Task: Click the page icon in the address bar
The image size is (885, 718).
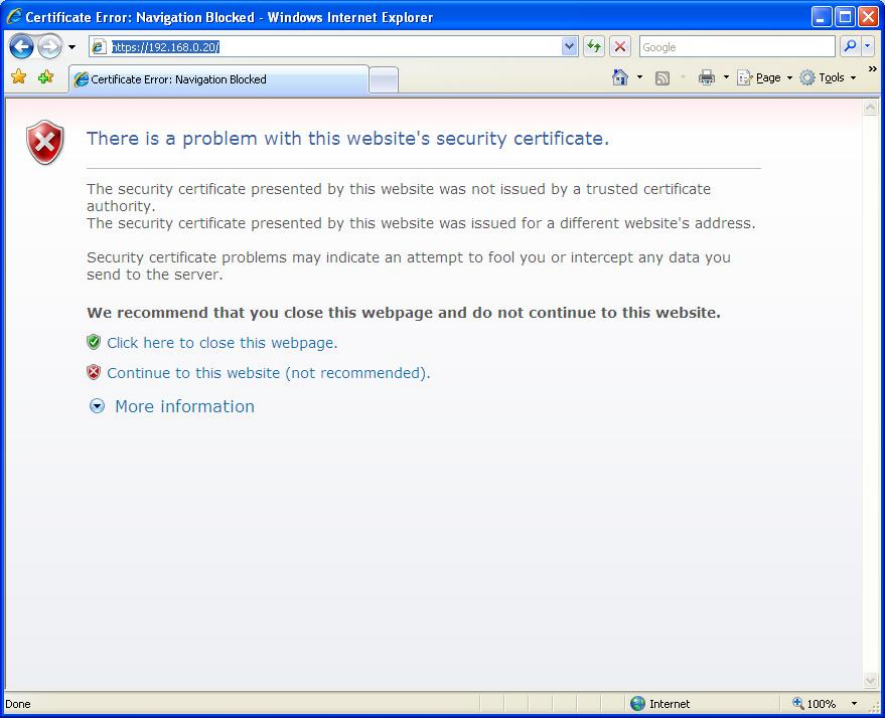Action: coord(99,47)
